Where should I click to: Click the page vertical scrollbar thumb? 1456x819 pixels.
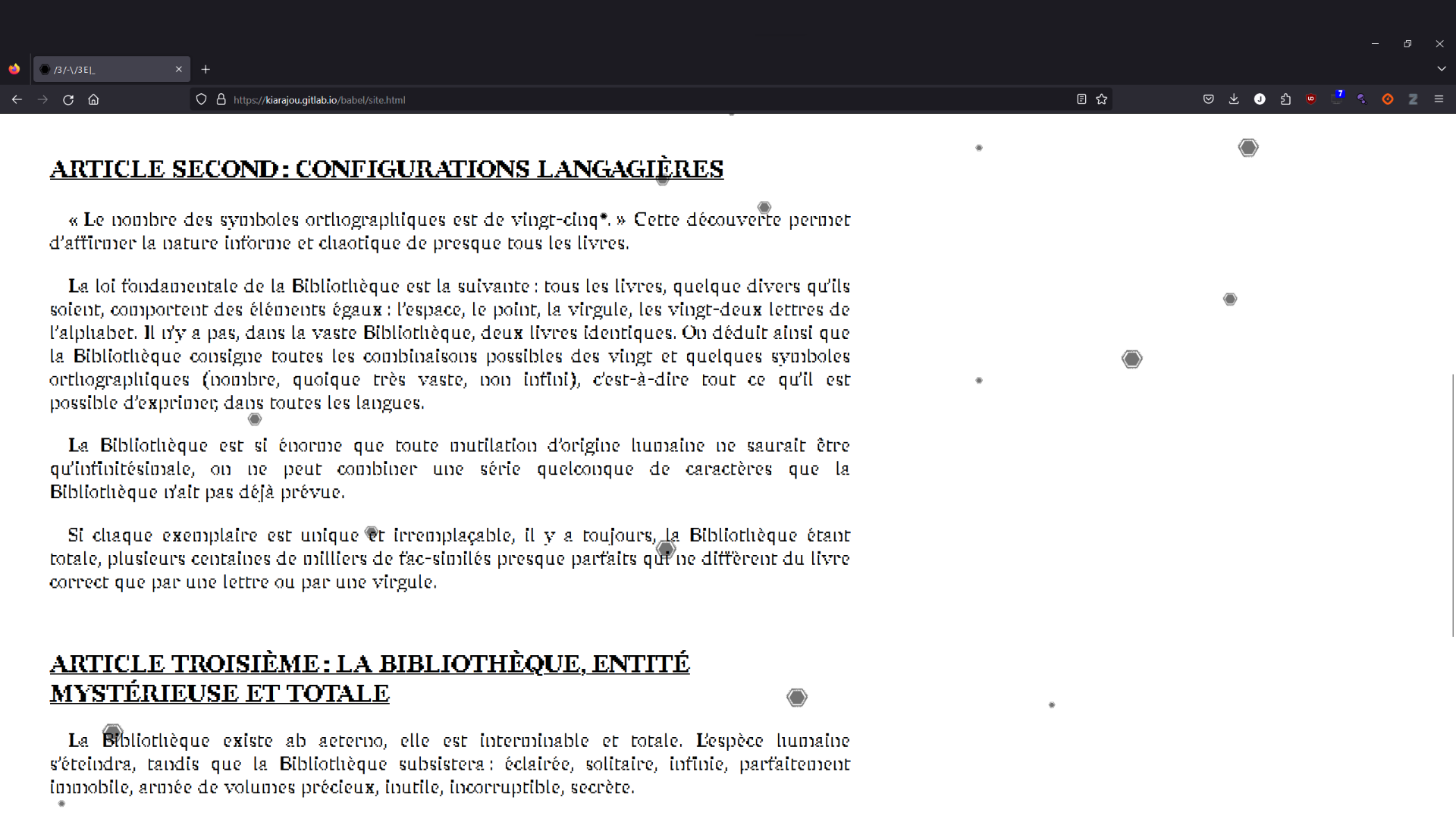1453,504
